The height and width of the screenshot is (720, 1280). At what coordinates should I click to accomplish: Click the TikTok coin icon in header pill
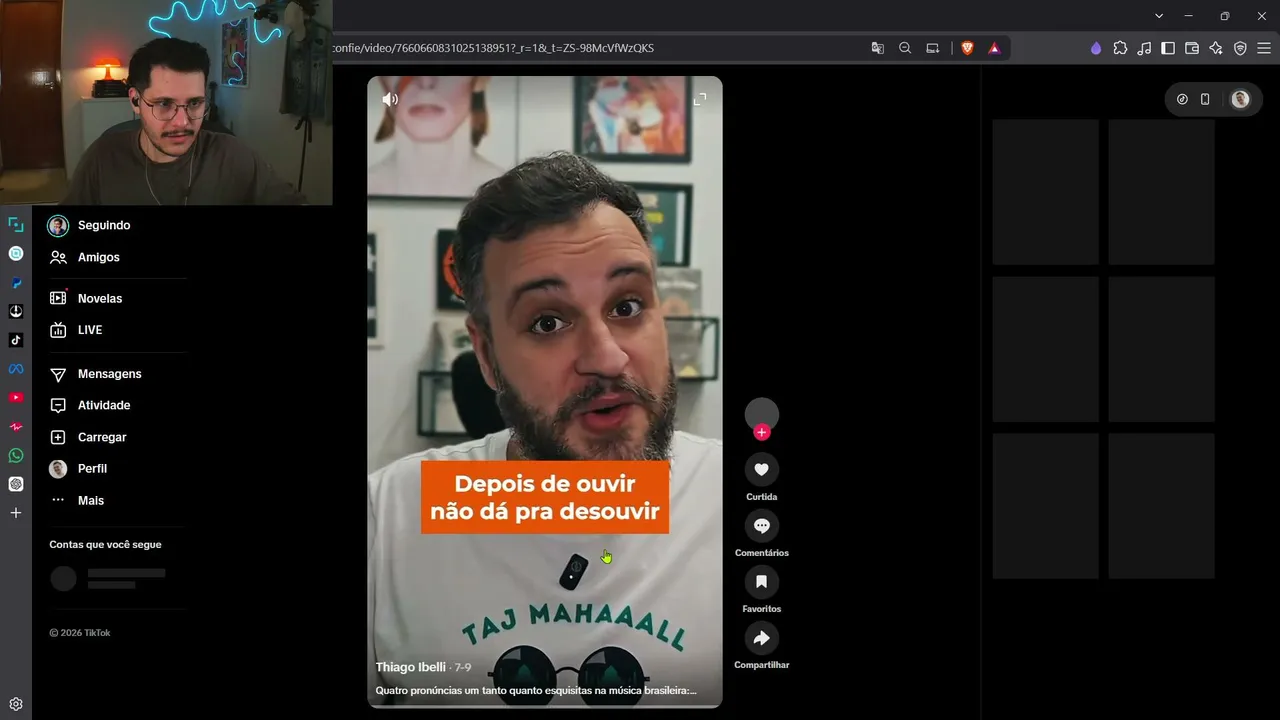point(1182,99)
